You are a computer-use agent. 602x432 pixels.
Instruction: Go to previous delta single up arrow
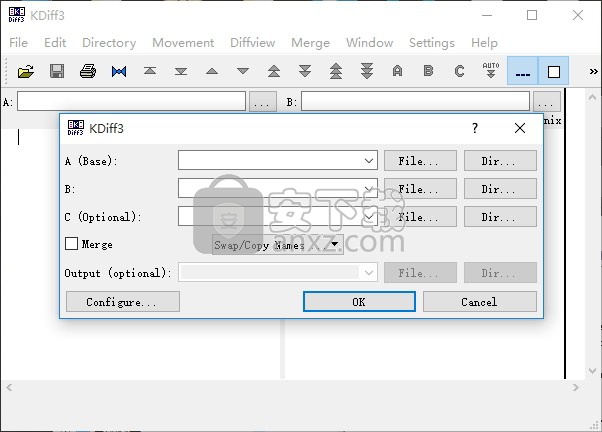point(212,71)
